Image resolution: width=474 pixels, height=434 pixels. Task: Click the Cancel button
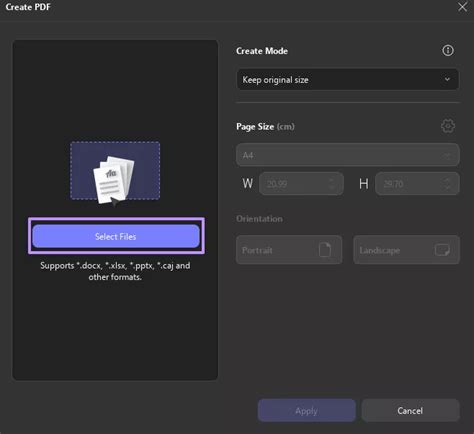pyautogui.click(x=410, y=411)
